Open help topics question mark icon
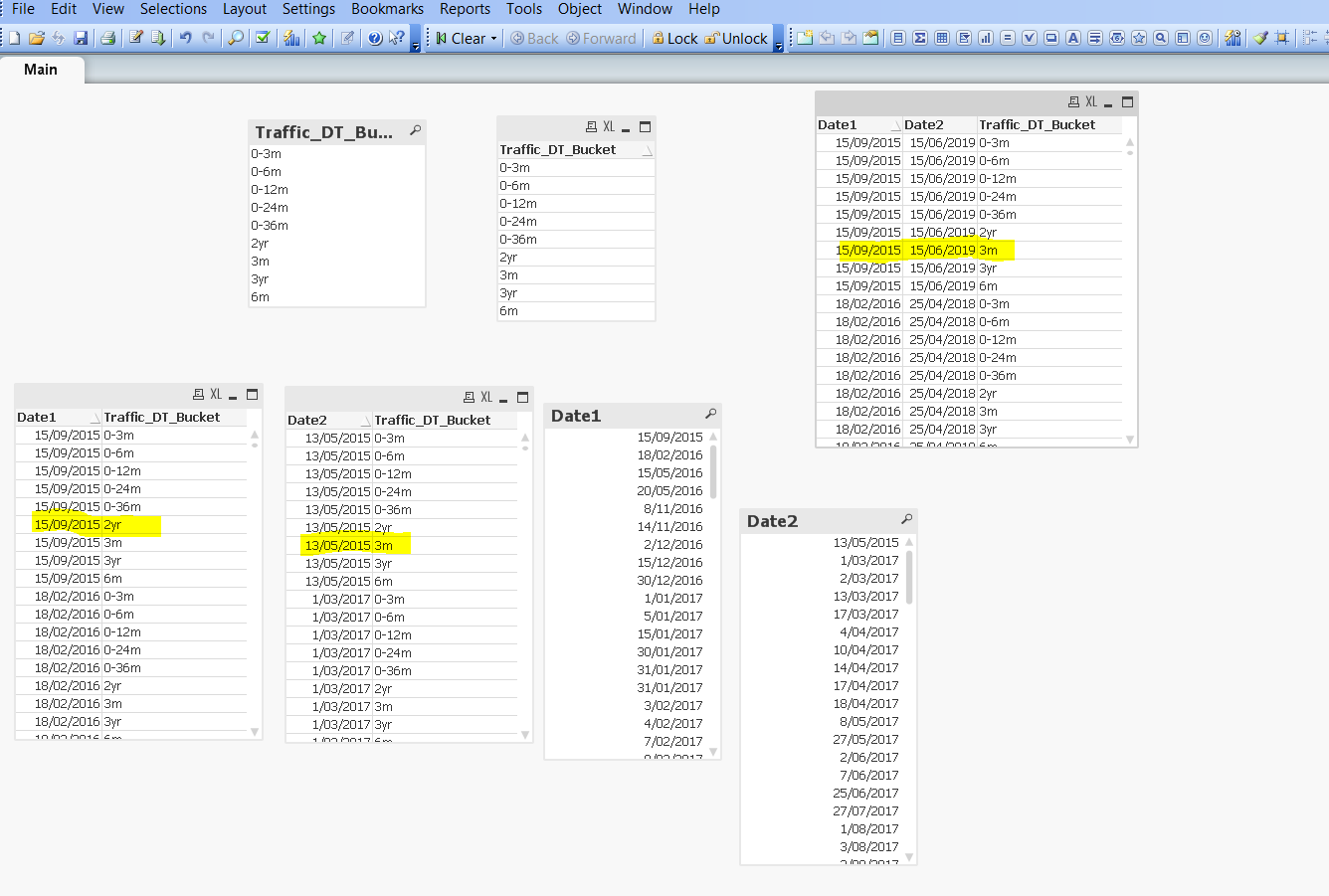Image resolution: width=1329 pixels, height=896 pixels. point(375,38)
